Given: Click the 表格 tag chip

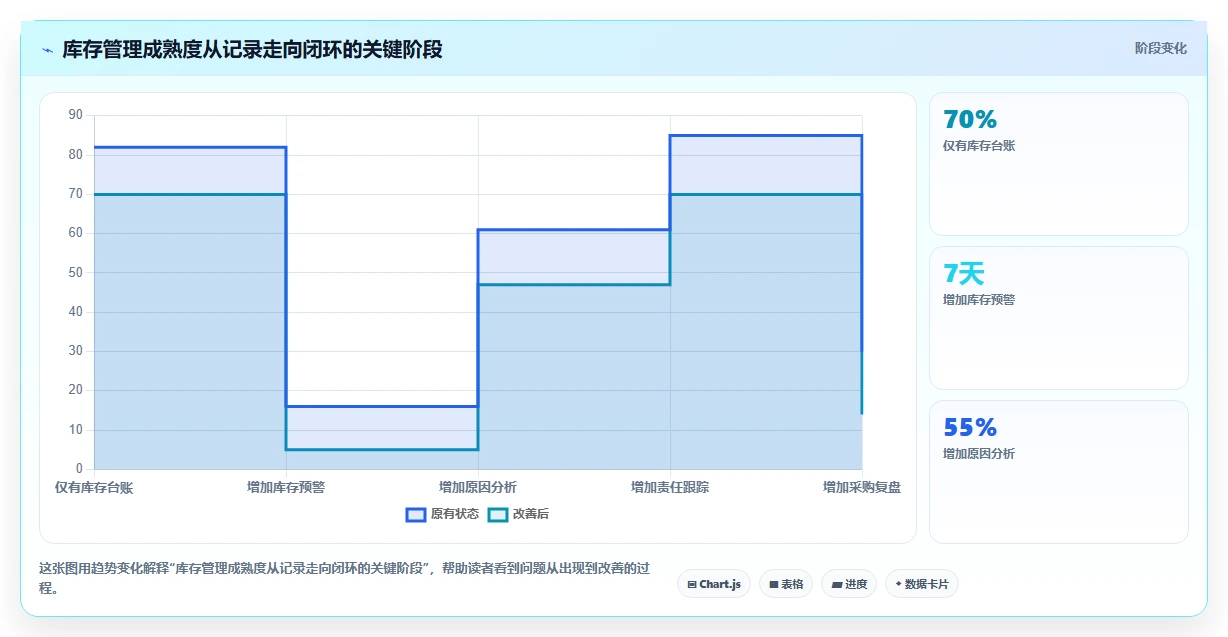Looking at the screenshot, I should tap(786, 584).
